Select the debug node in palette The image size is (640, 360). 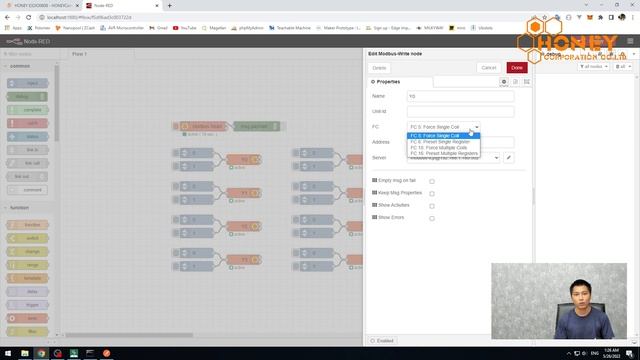[x=27, y=97]
